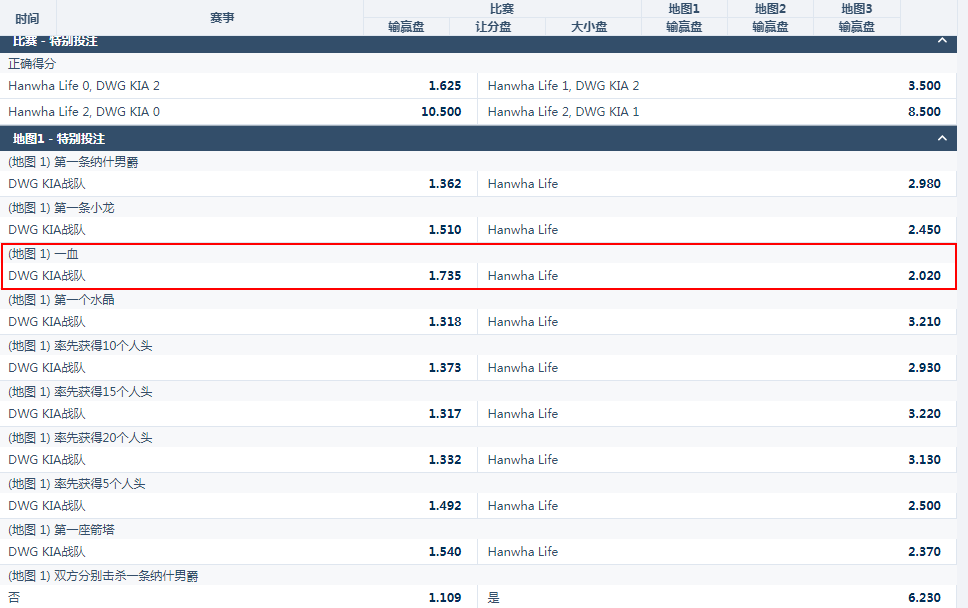968x608 pixels.
Task: Collapse the 地图1 - 特别投注 section chevron
Action: coord(941,138)
